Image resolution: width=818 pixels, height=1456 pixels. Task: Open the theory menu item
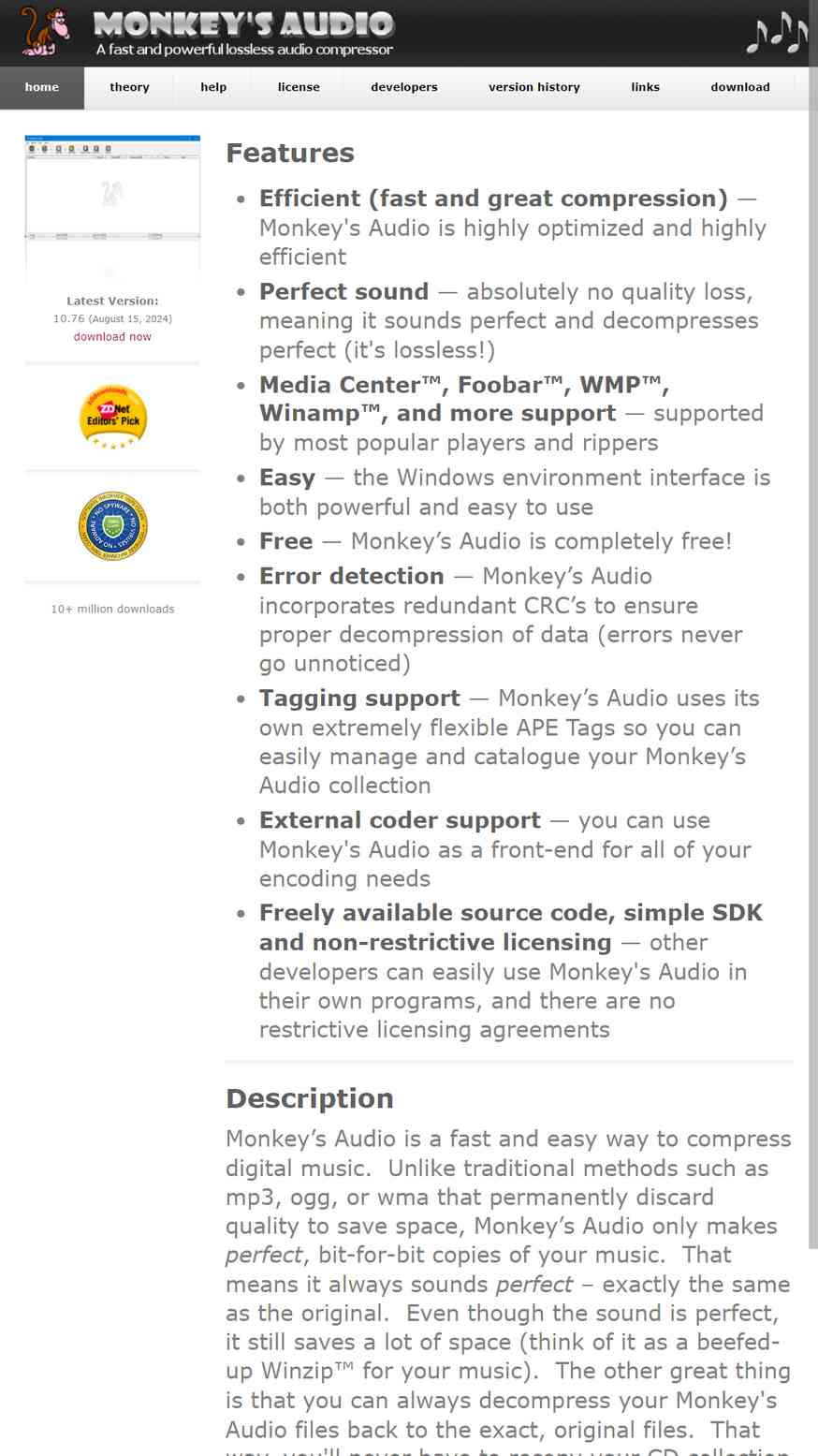click(x=129, y=87)
